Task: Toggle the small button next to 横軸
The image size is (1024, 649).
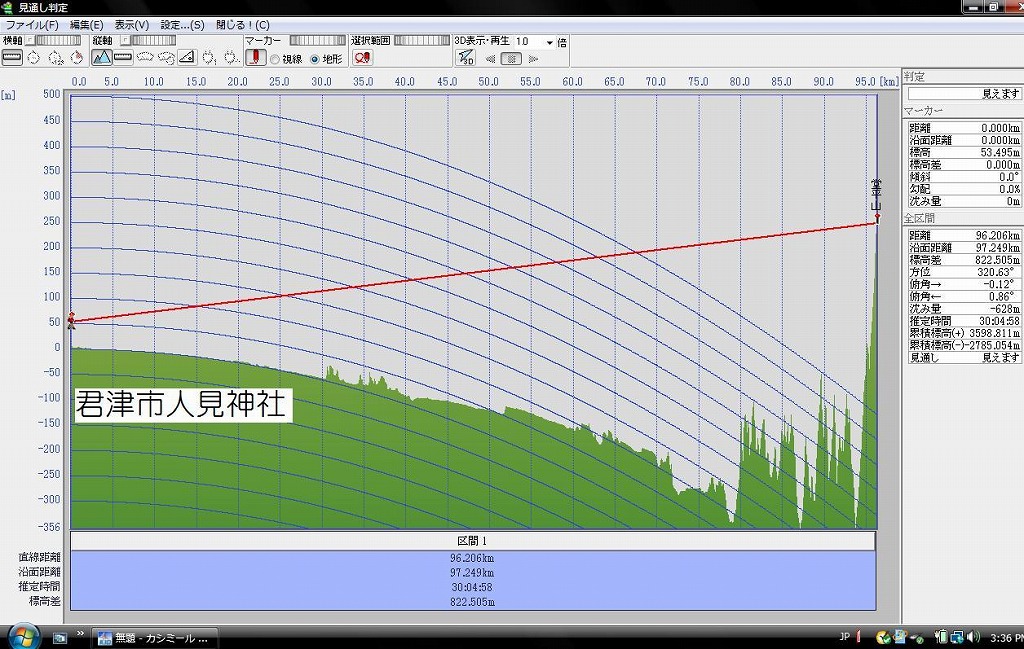Action: point(30,40)
